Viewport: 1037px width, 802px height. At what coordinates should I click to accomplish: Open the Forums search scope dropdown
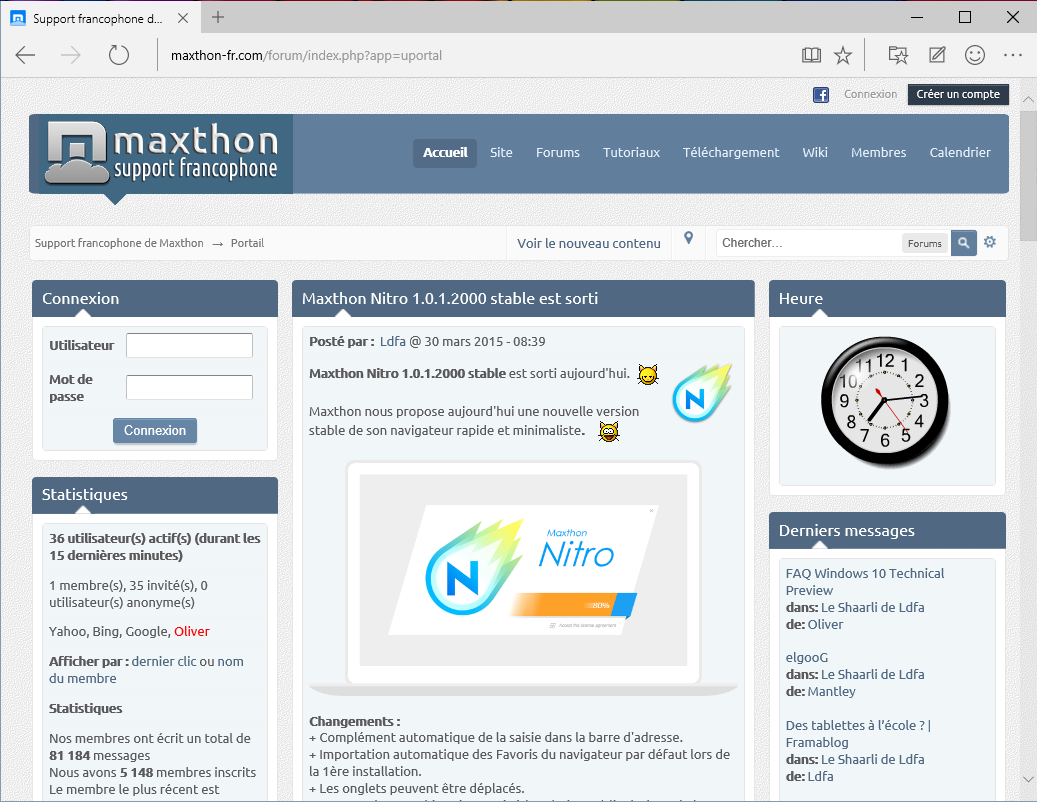tap(925, 243)
